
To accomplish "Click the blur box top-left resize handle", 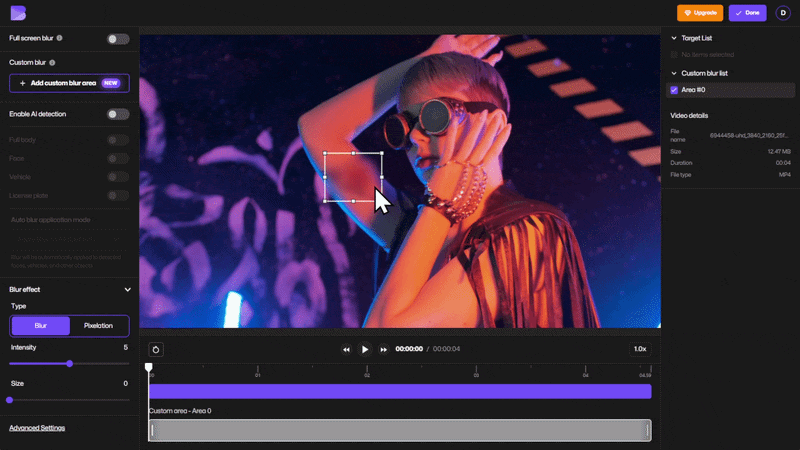I will click(x=325, y=153).
